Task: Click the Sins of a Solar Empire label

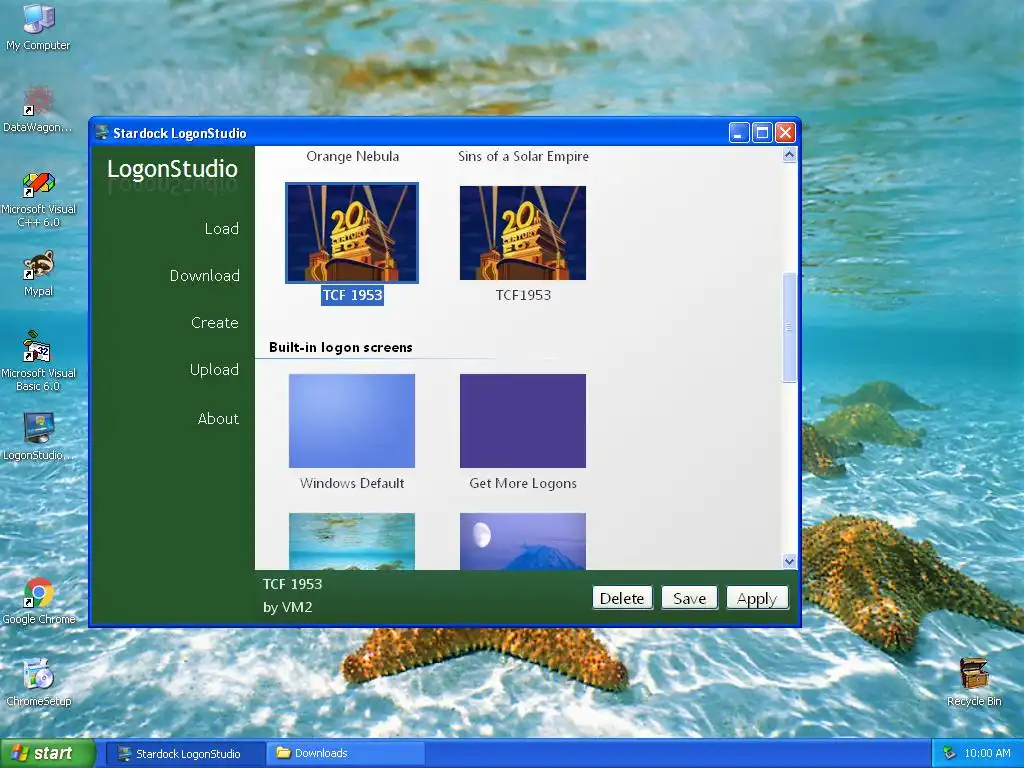Action: tap(523, 156)
